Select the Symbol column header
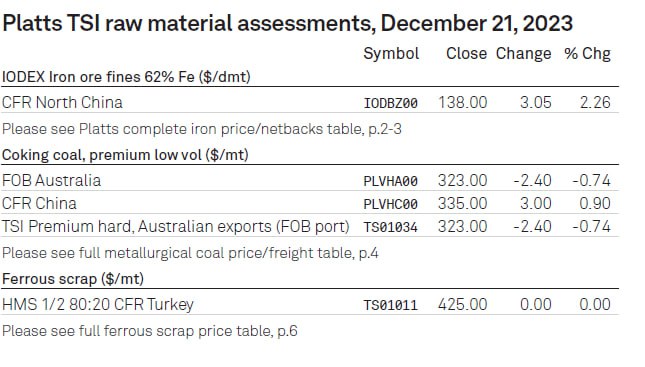The width and height of the screenshot is (645, 367). 391,54
